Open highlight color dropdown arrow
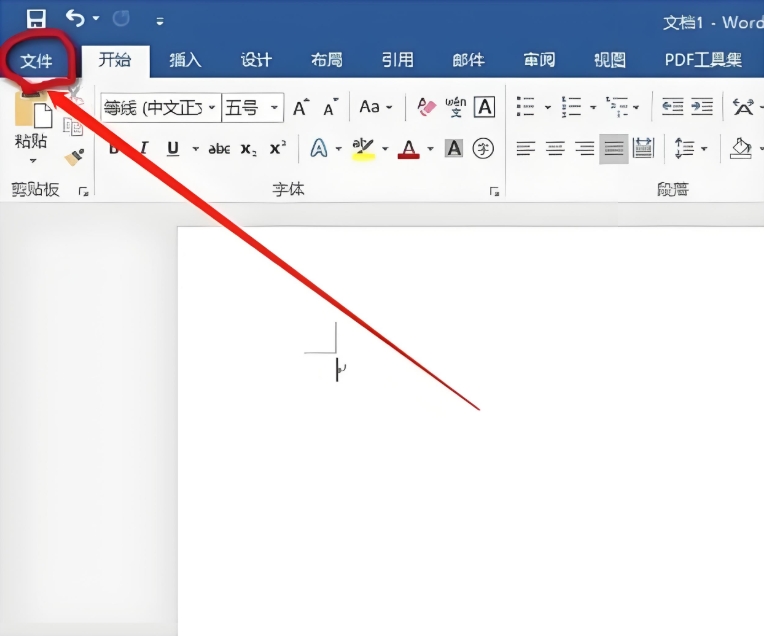The width and height of the screenshot is (764, 636). (385, 149)
